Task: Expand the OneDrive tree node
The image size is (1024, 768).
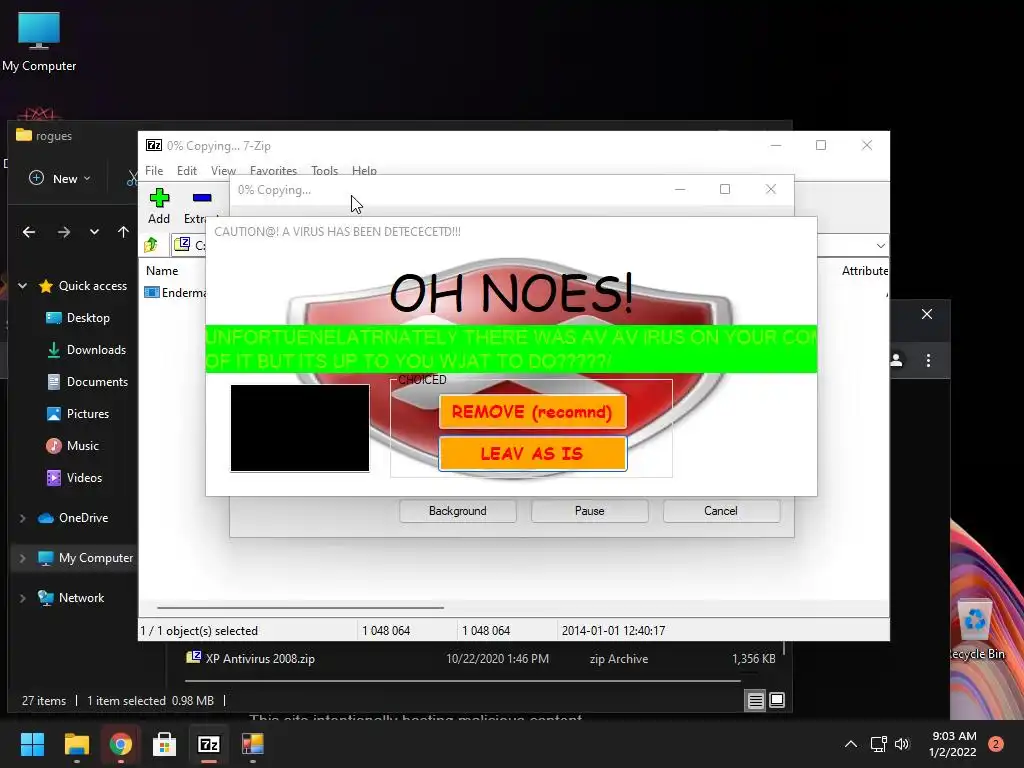Action: 22,518
